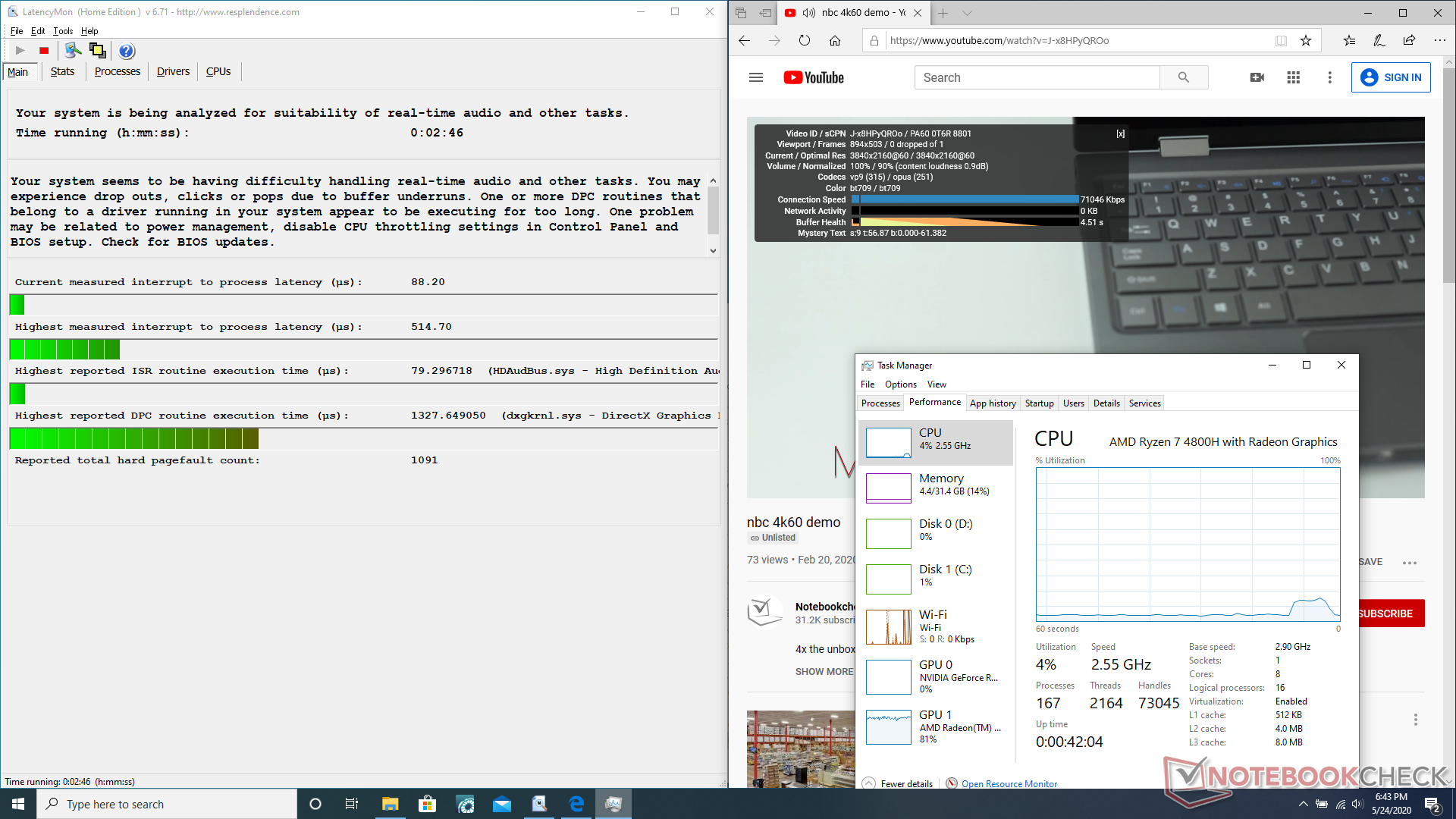The height and width of the screenshot is (819, 1456).
Task: Open the LatencyMon Edit menu
Action: tap(38, 31)
